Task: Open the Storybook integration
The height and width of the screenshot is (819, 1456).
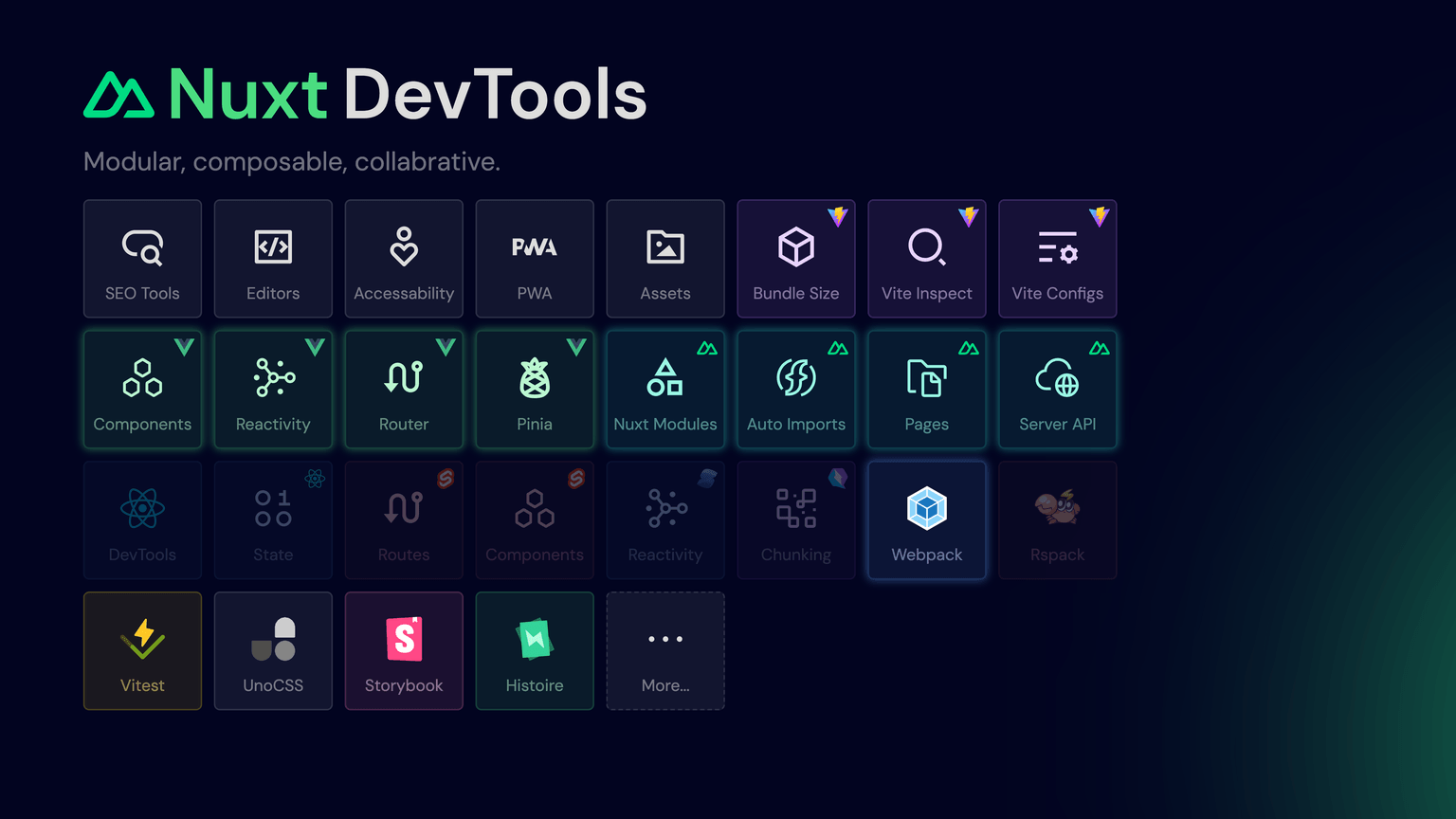Action: pos(404,650)
